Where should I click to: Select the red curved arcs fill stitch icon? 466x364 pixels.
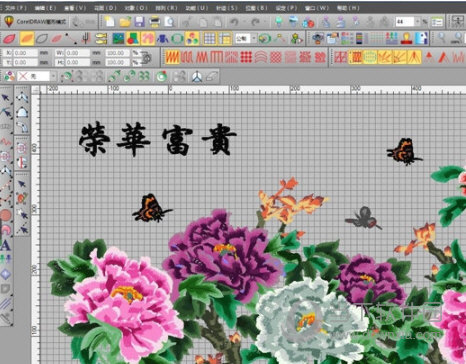coord(261,57)
